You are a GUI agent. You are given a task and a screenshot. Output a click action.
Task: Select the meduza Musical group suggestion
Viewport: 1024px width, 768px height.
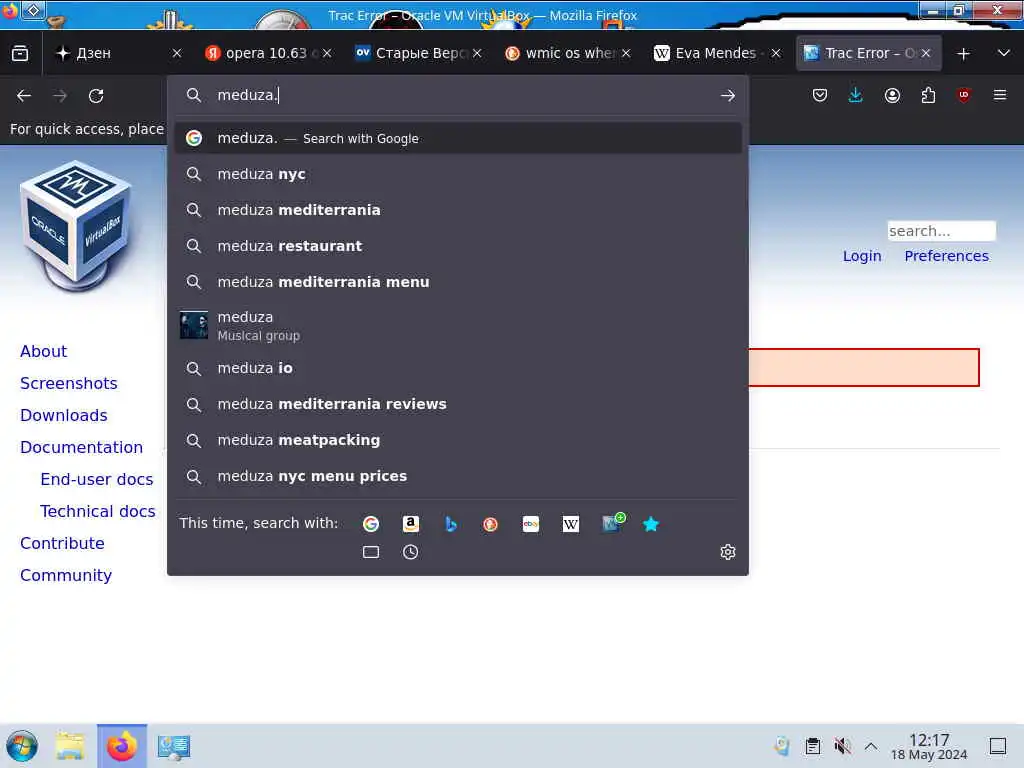coord(458,325)
